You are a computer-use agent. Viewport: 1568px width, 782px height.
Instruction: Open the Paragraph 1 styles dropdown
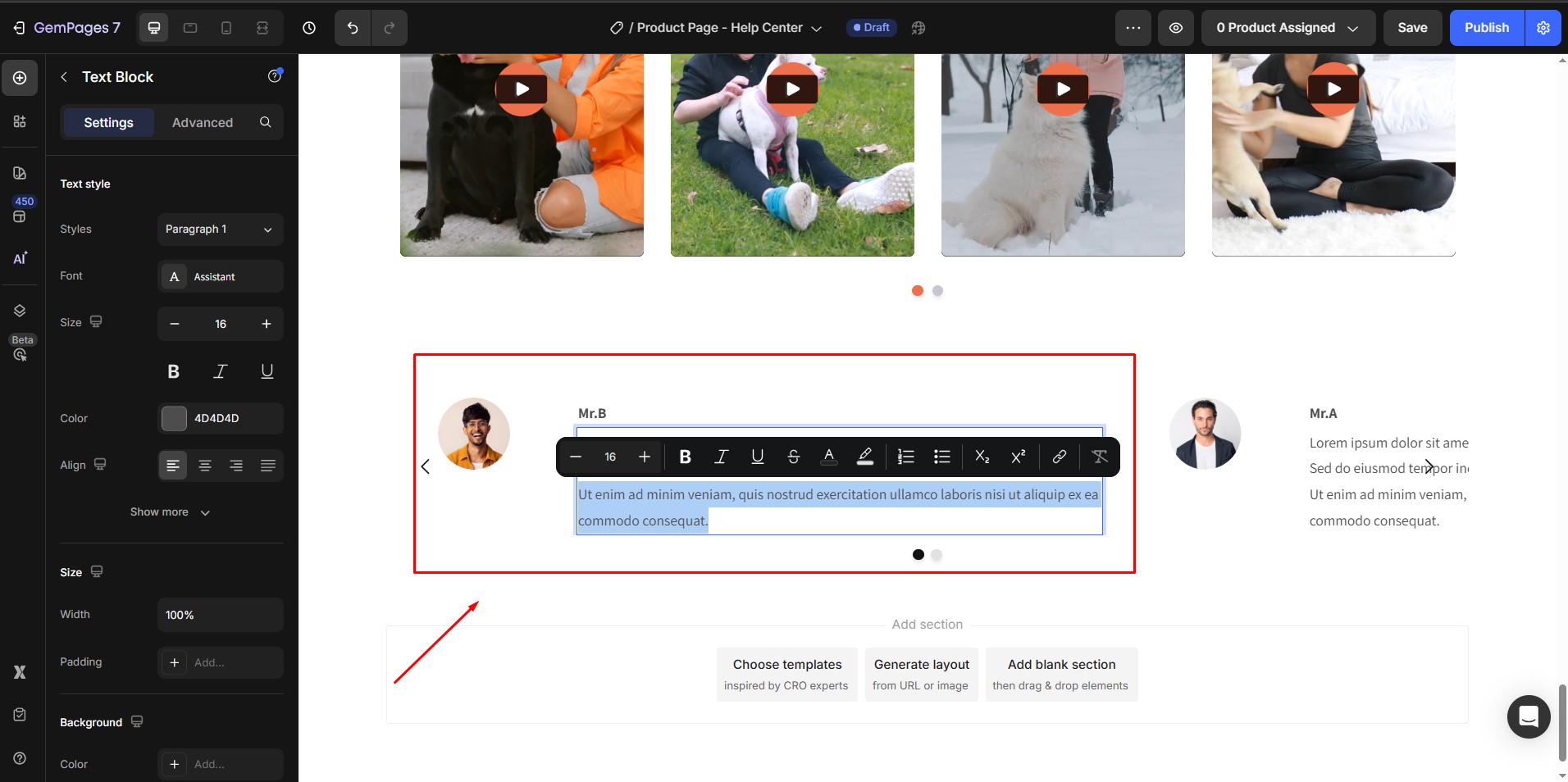point(220,230)
